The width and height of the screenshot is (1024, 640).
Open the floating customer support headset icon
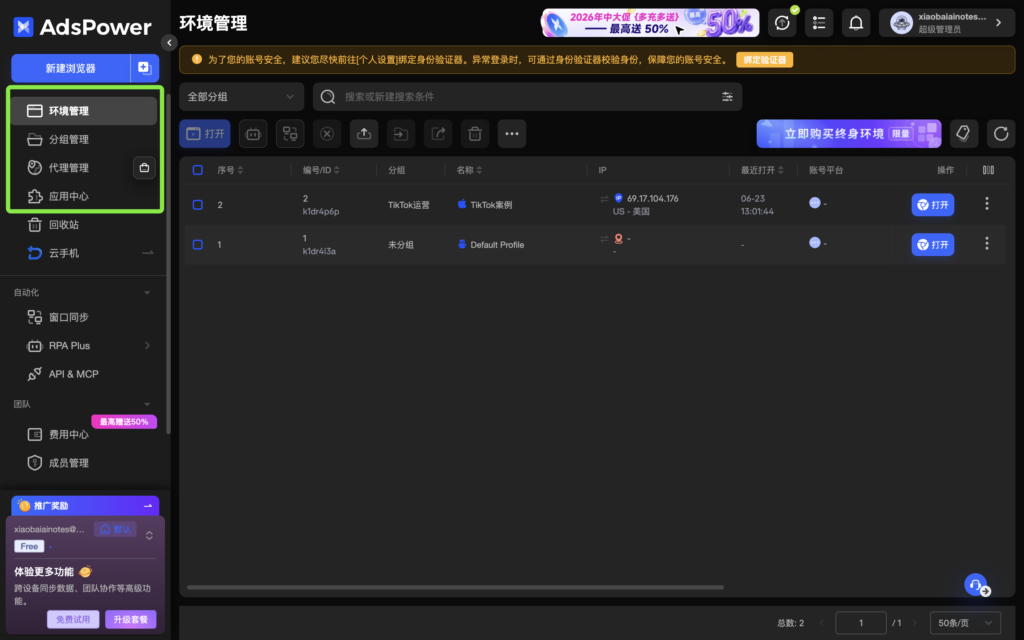click(x=976, y=584)
